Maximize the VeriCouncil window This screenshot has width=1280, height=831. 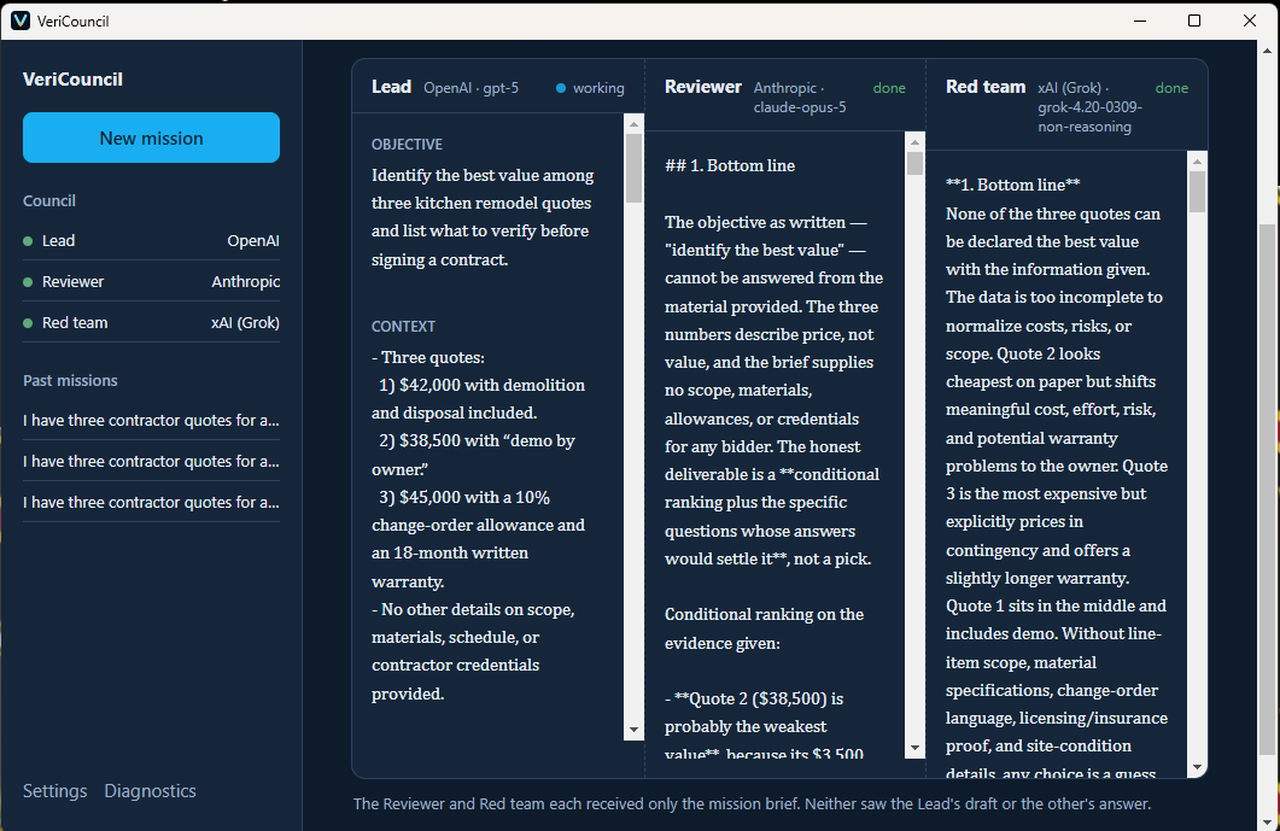1194,20
